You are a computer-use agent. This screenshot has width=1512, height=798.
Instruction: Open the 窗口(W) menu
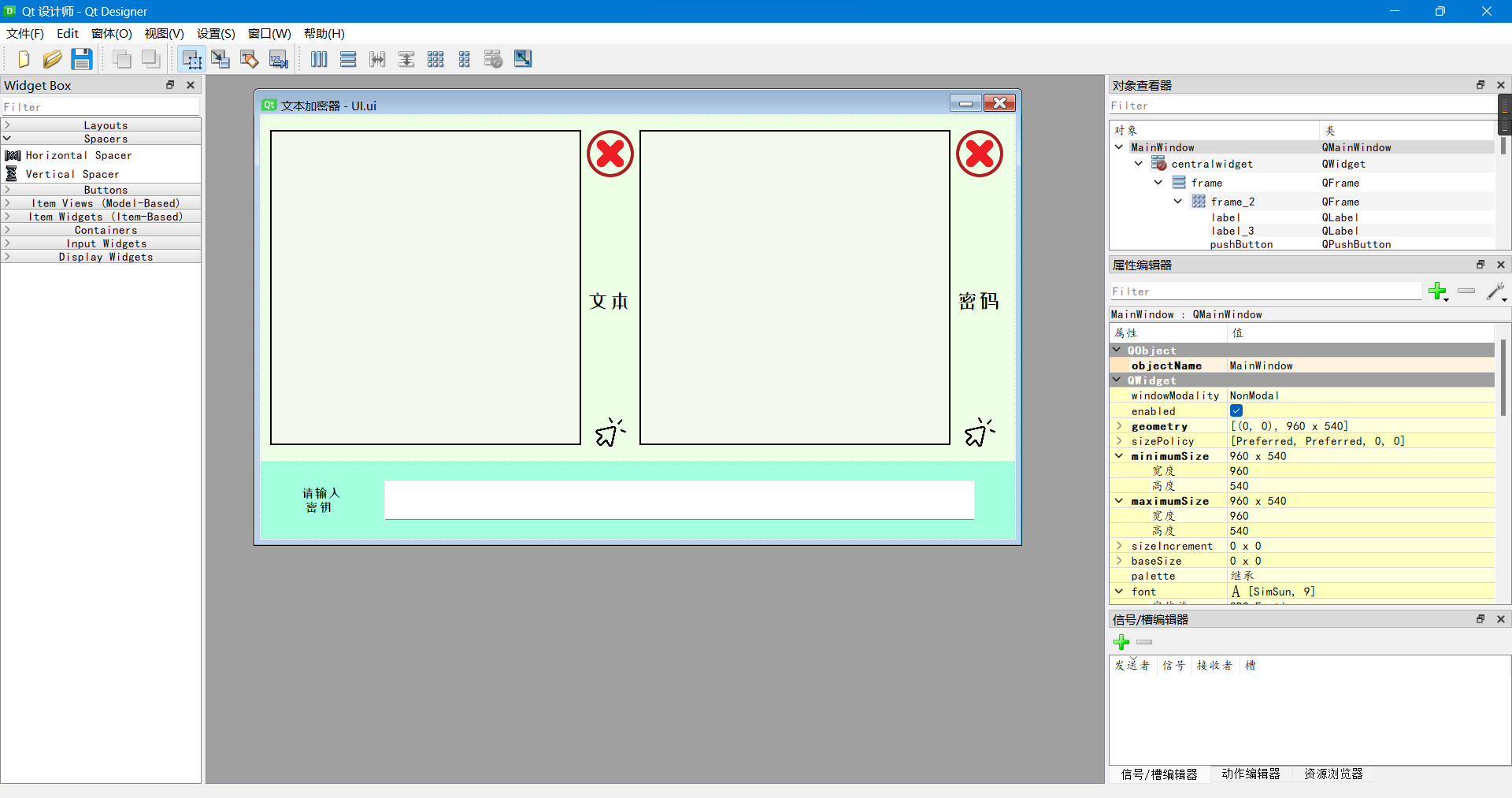(x=269, y=33)
